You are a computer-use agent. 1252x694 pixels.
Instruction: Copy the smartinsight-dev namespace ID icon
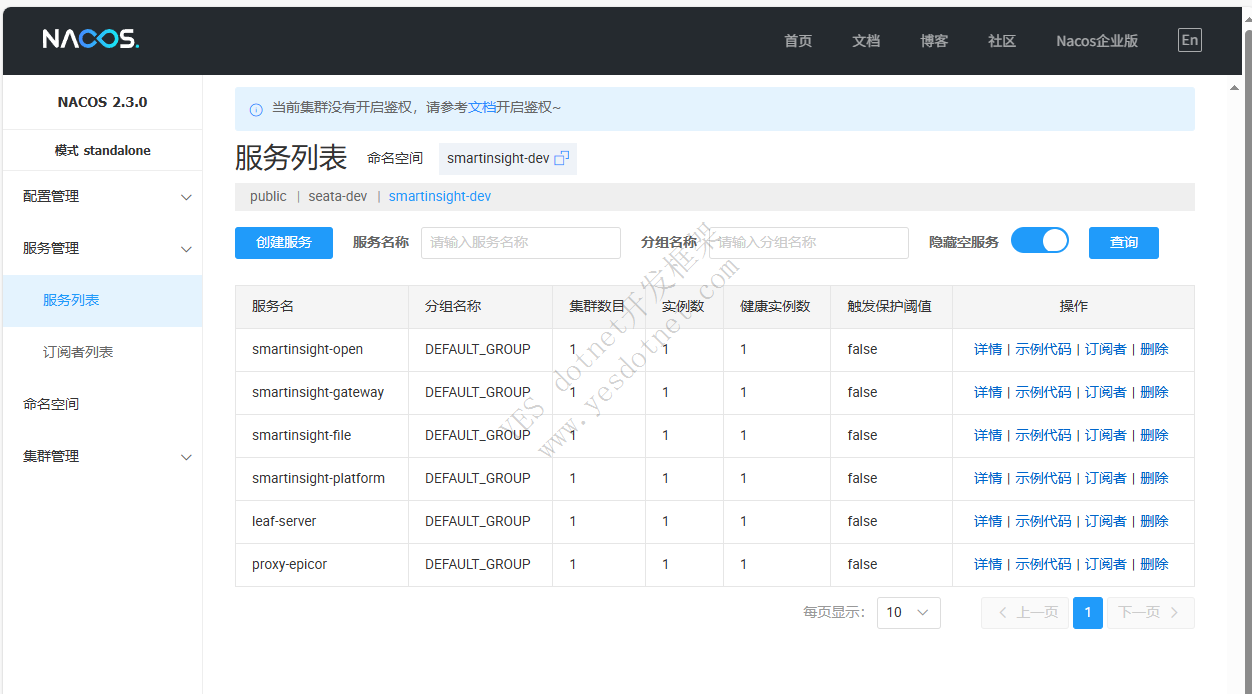point(562,158)
